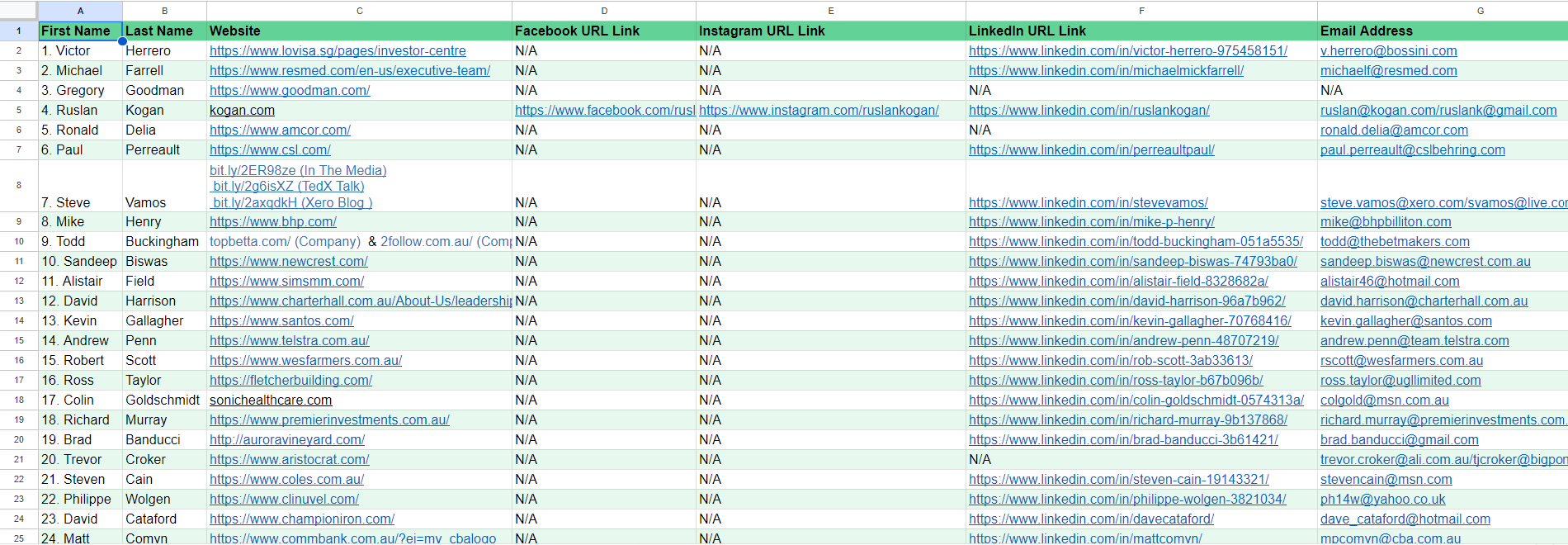Screen dimensions: 1568x545
Task: Select column F header
Action: point(1141,11)
